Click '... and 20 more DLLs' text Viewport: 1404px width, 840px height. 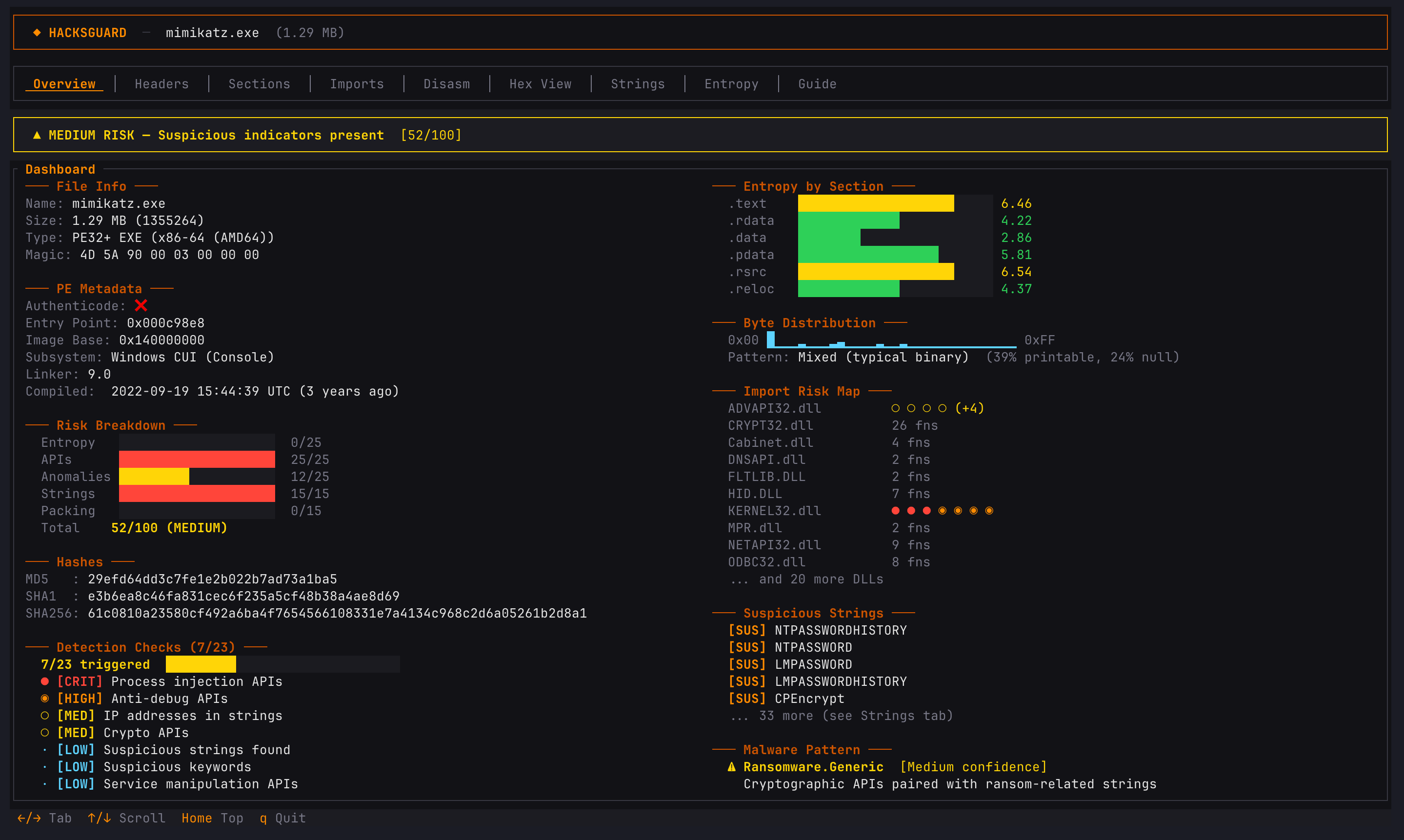(x=805, y=579)
